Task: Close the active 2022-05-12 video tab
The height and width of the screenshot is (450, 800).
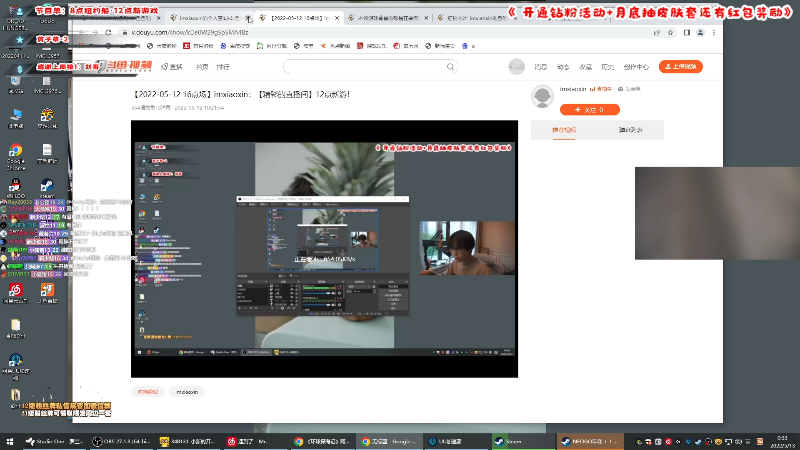Action: pos(337,18)
